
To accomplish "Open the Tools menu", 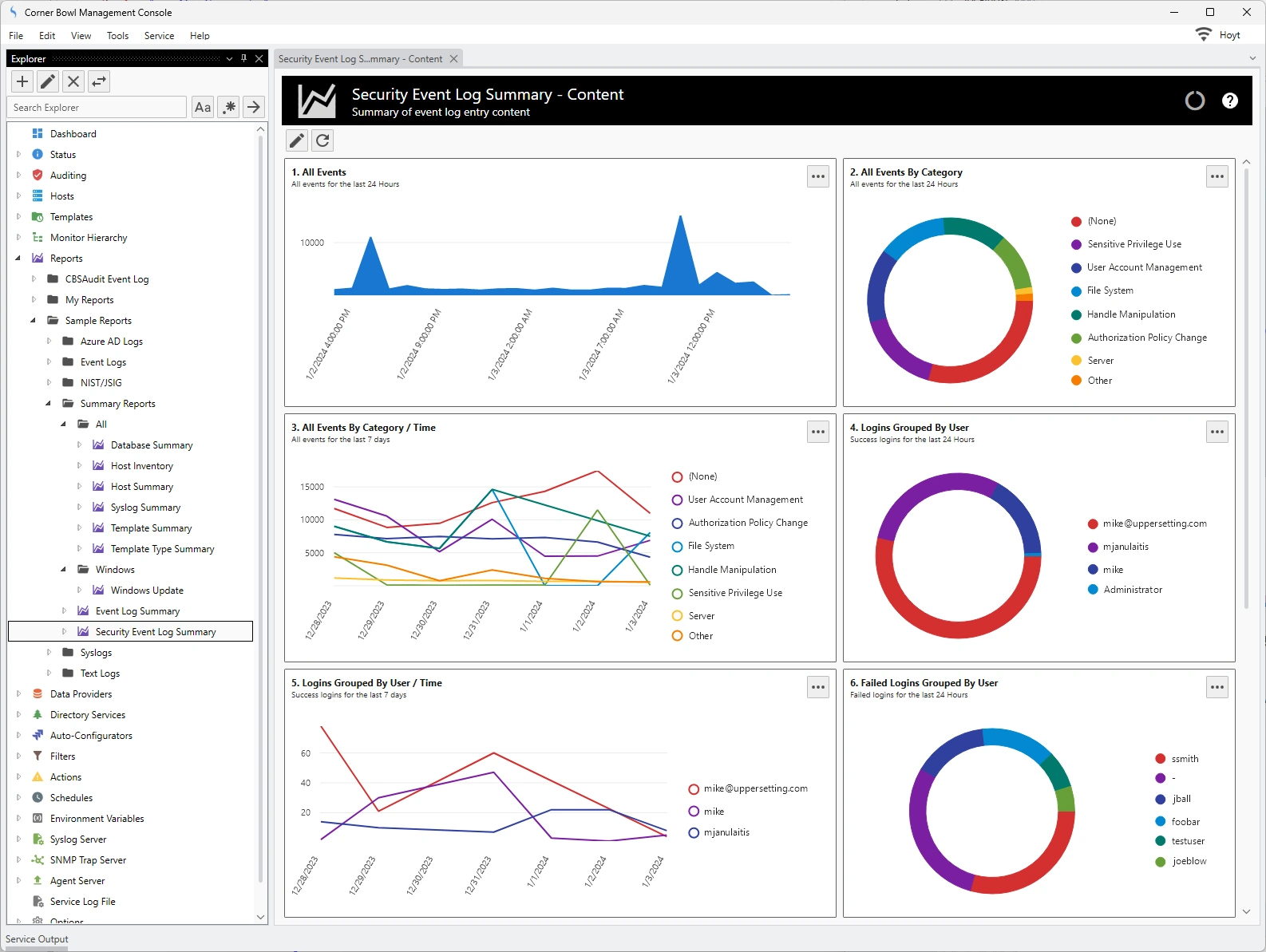I will click(117, 36).
